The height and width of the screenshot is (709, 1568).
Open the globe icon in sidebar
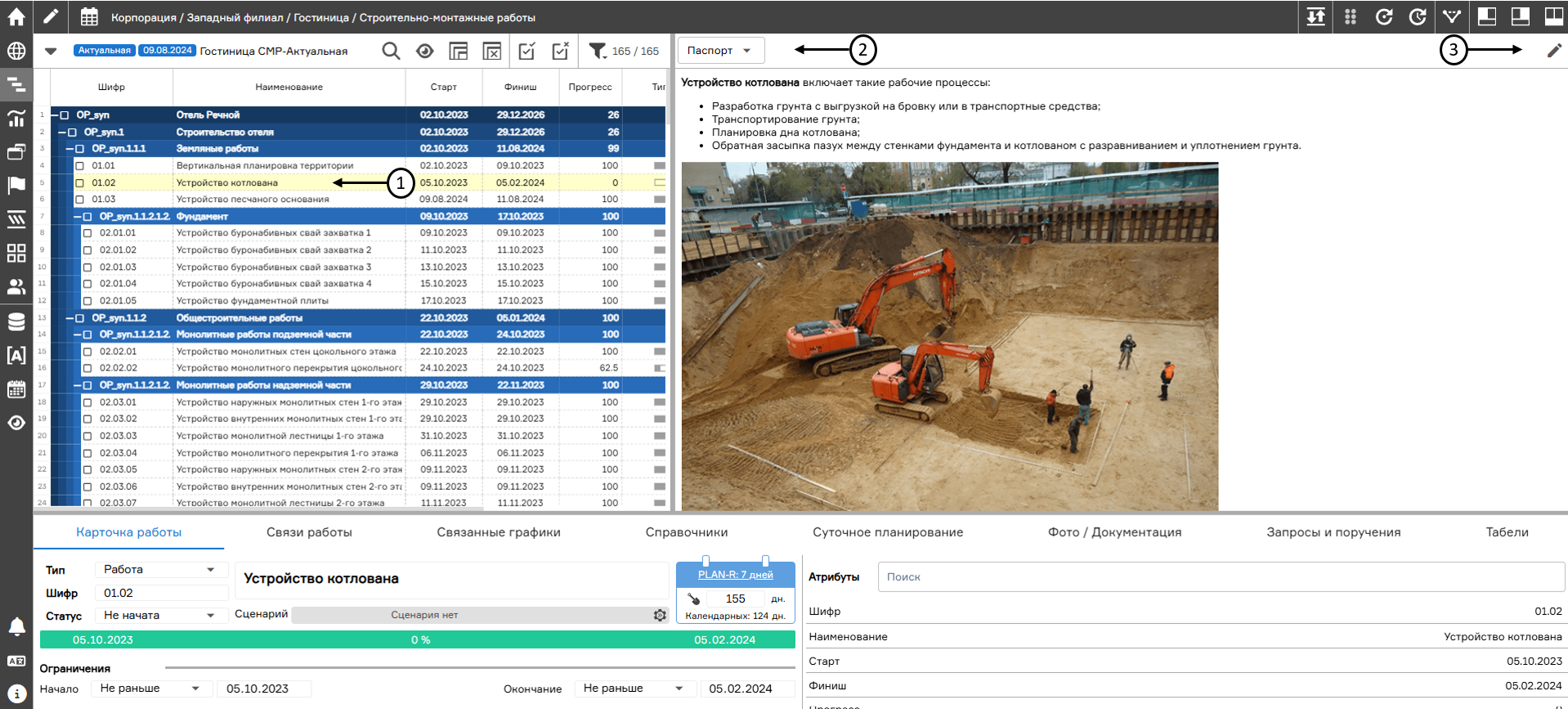pyautogui.click(x=16, y=51)
